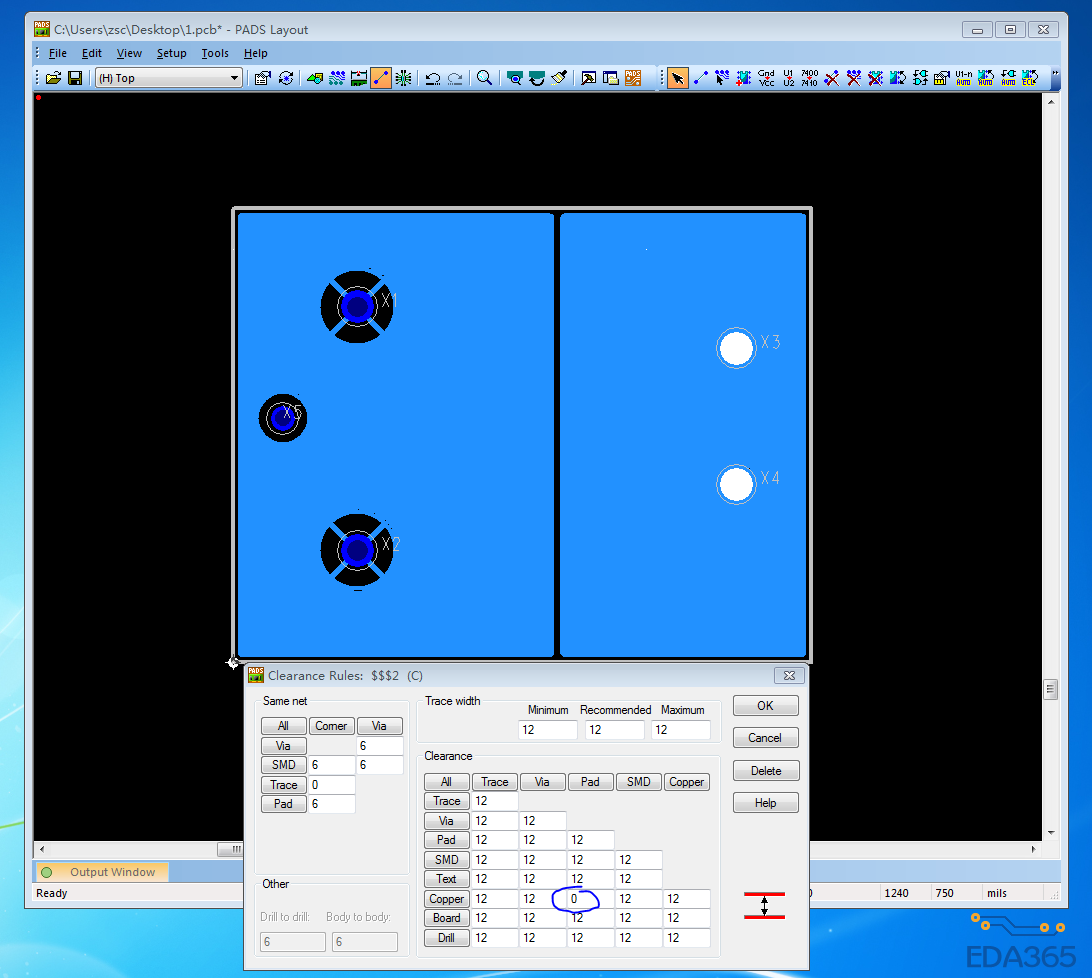The height and width of the screenshot is (978, 1092).
Task: Open the Help menu
Action: pyautogui.click(x=256, y=53)
